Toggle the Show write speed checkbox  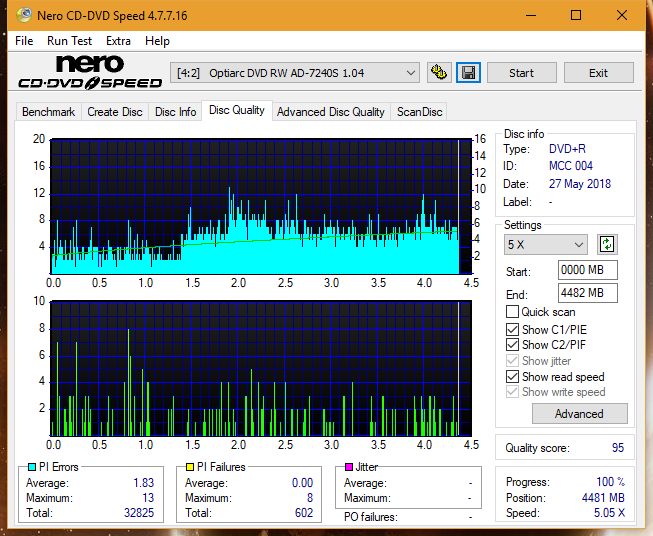pyautogui.click(x=512, y=392)
